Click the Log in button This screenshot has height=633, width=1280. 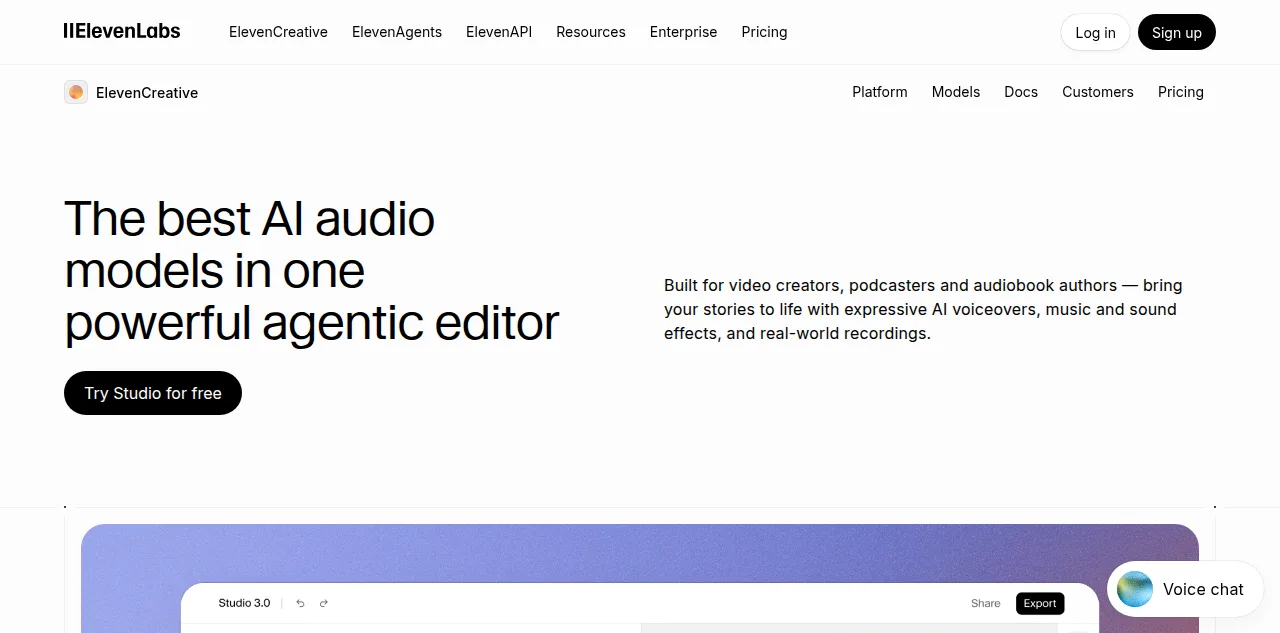coord(1095,32)
